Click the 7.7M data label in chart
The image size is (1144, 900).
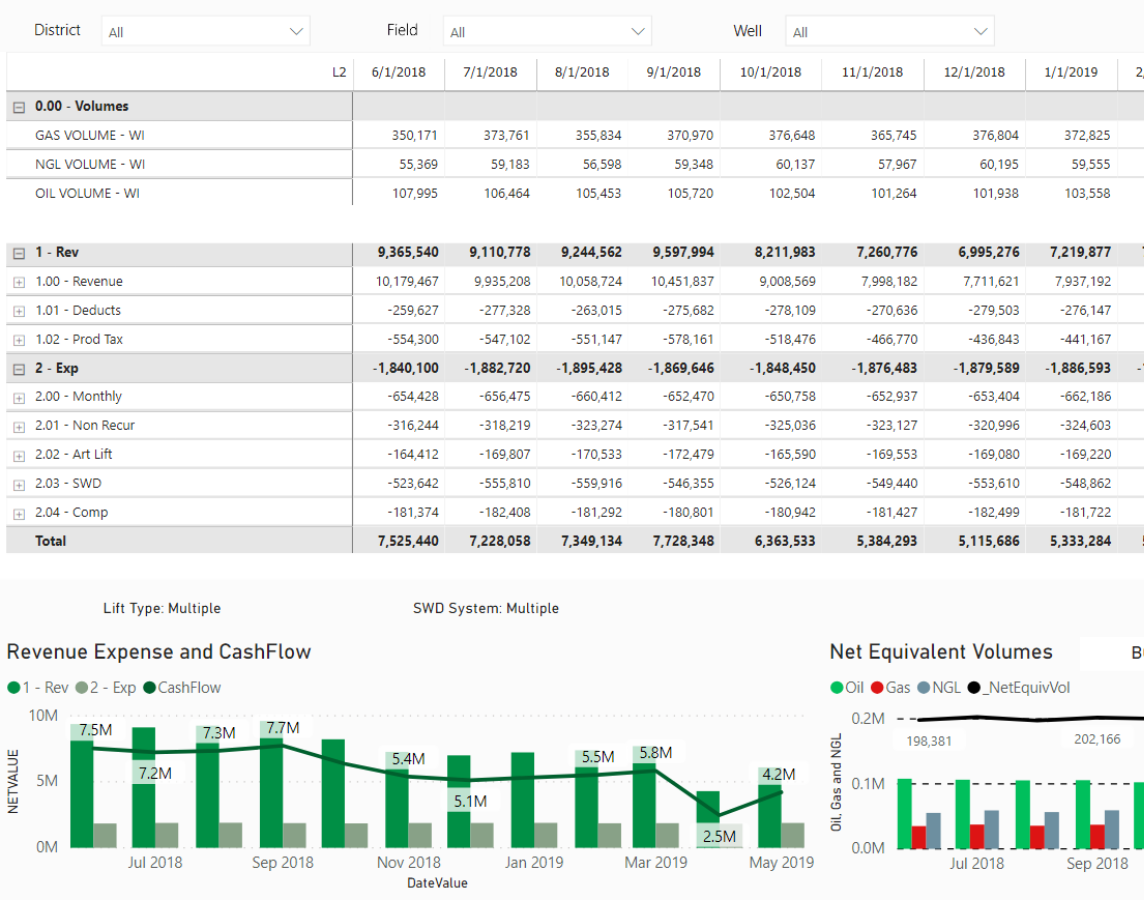click(283, 728)
